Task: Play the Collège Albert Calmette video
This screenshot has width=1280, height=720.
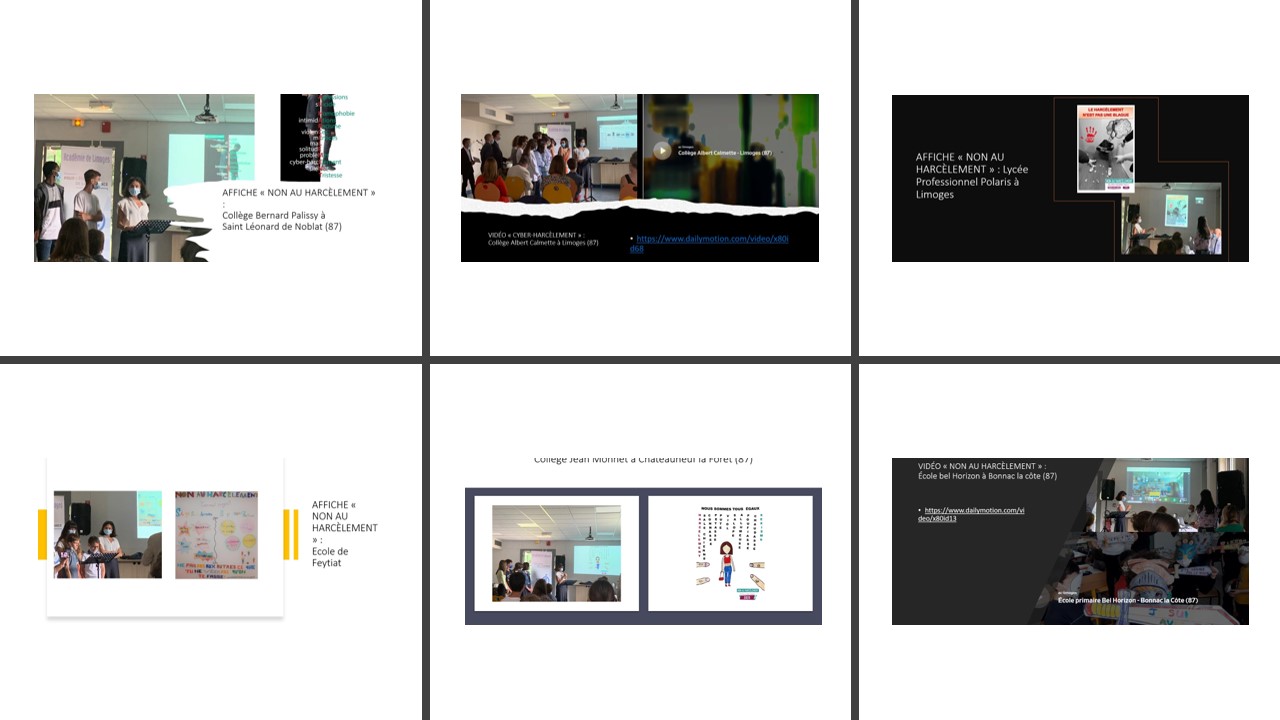Action: (x=662, y=151)
